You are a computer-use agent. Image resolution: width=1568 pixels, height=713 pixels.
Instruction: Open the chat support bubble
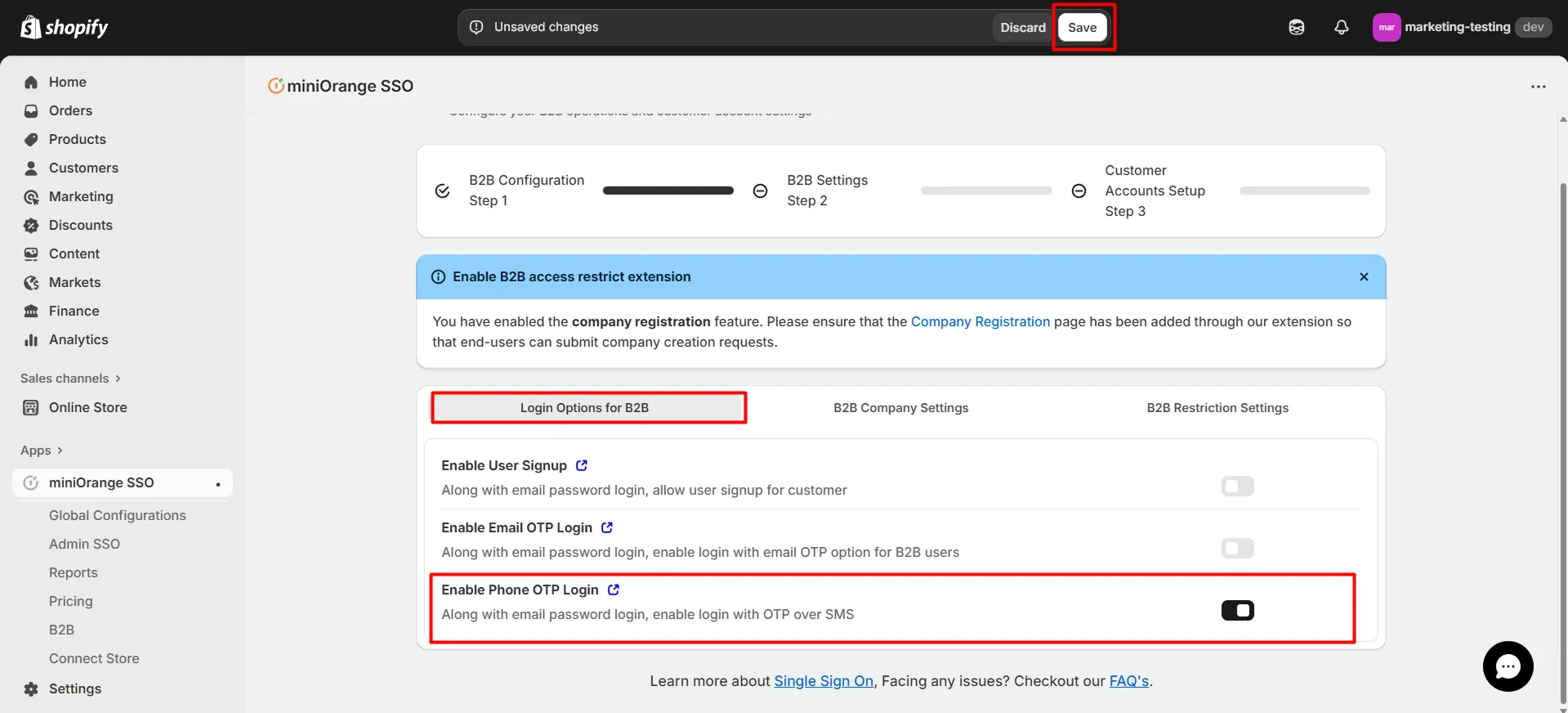(x=1508, y=666)
